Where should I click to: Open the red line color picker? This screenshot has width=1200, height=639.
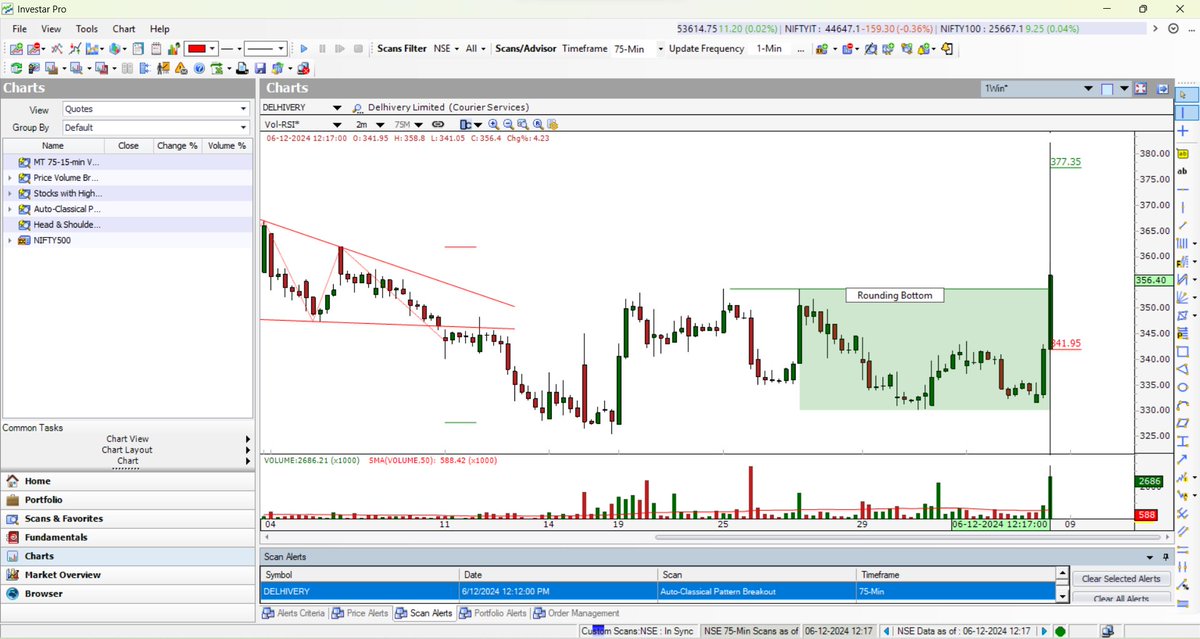pyautogui.click(x=201, y=48)
